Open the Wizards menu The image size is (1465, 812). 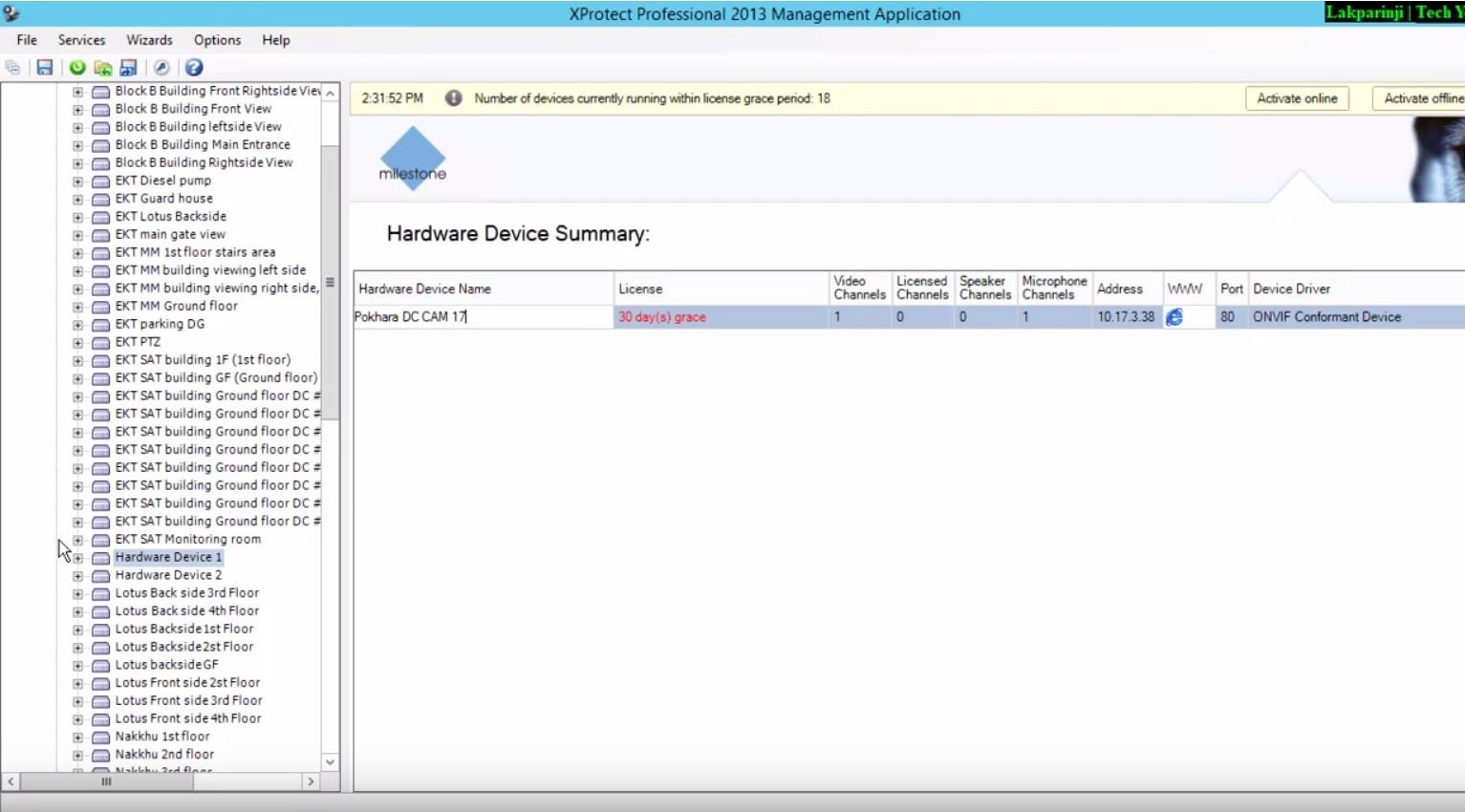pyautogui.click(x=149, y=40)
